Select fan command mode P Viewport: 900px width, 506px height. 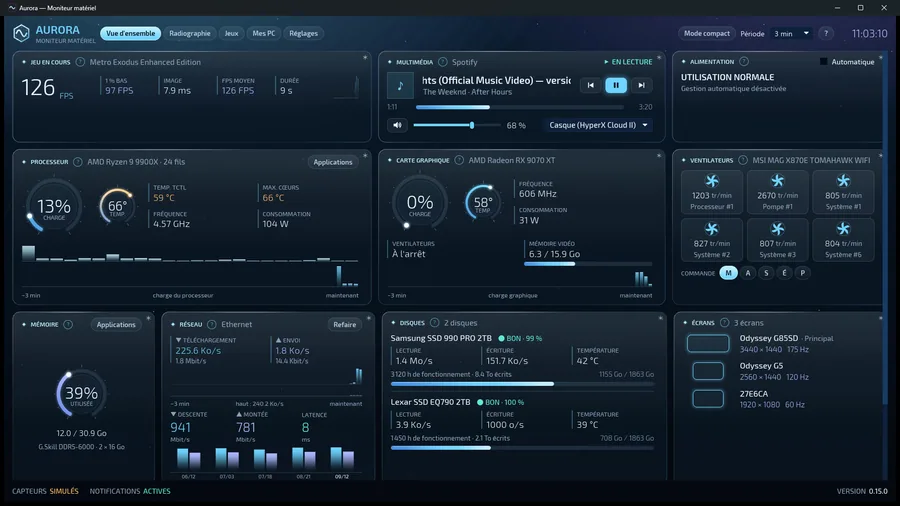(x=803, y=273)
